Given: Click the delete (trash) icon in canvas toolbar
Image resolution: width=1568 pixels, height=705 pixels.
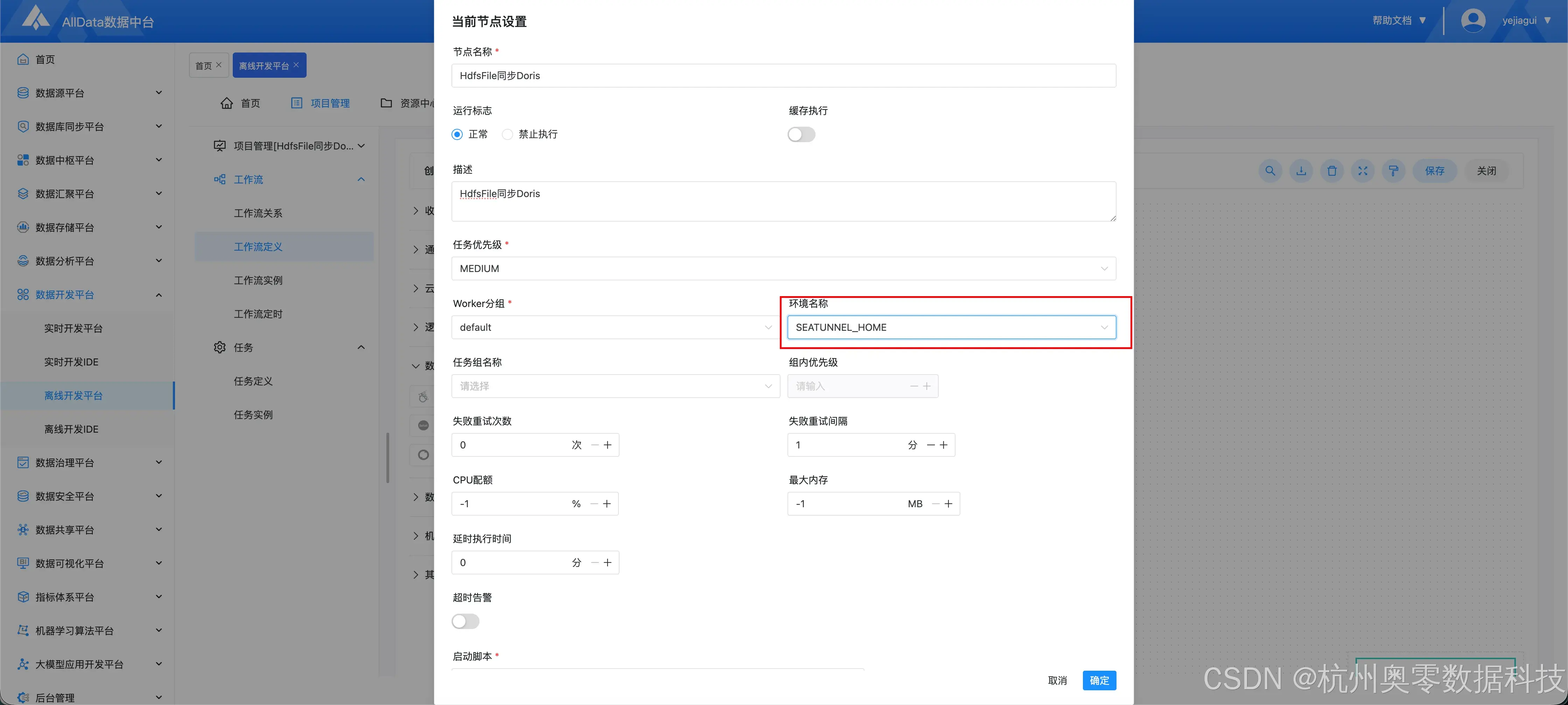Looking at the screenshot, I should pyautogui.click(x=1332, y=171).
